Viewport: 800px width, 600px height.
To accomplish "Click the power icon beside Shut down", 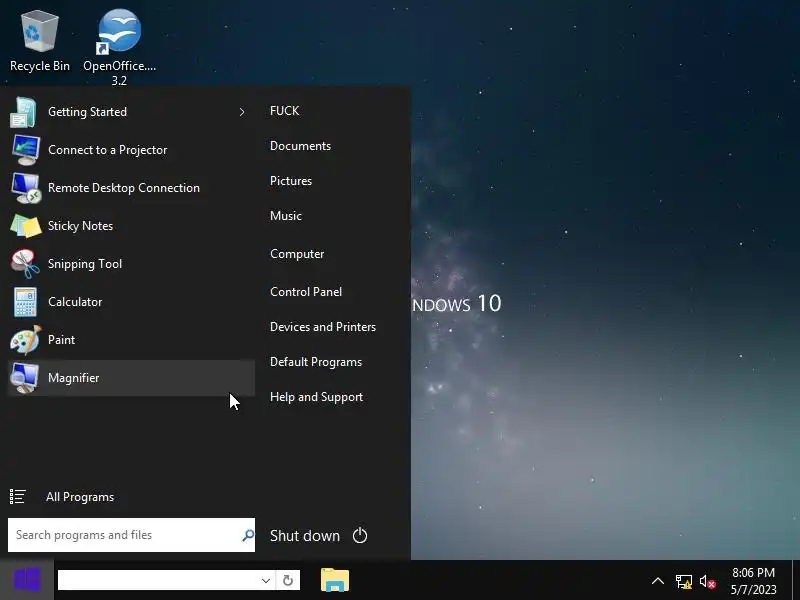I will pos(360,535).
